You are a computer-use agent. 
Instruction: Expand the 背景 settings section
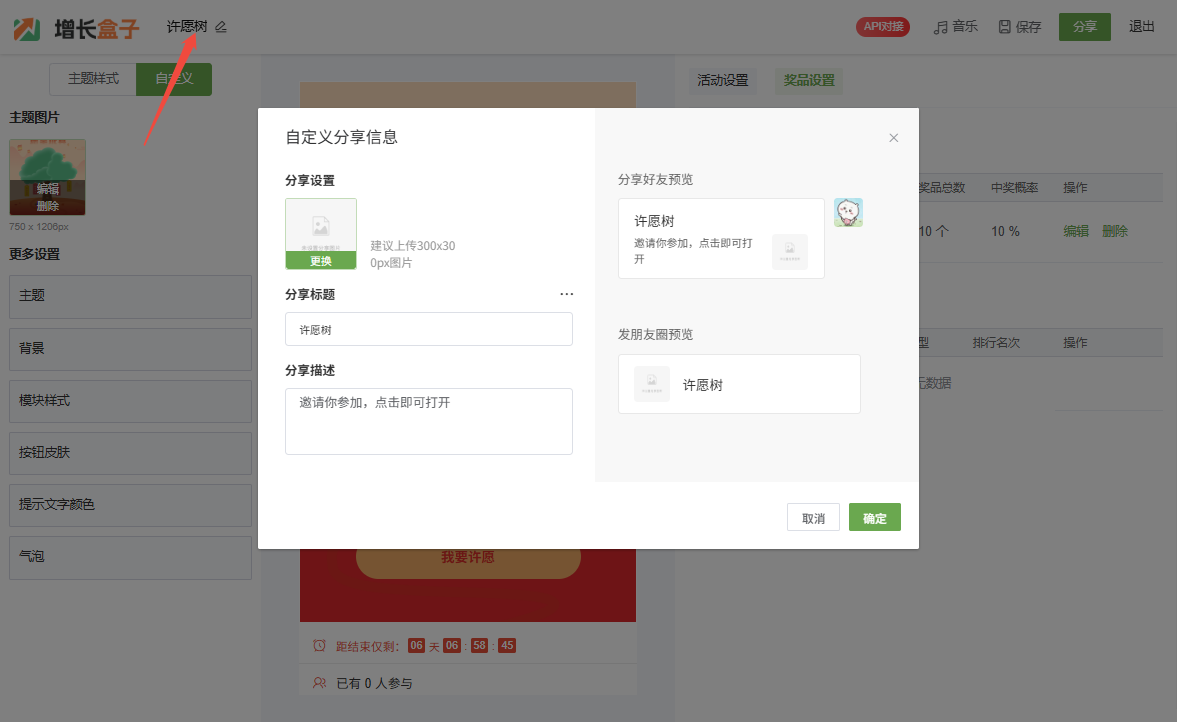[x=130, y=349]
